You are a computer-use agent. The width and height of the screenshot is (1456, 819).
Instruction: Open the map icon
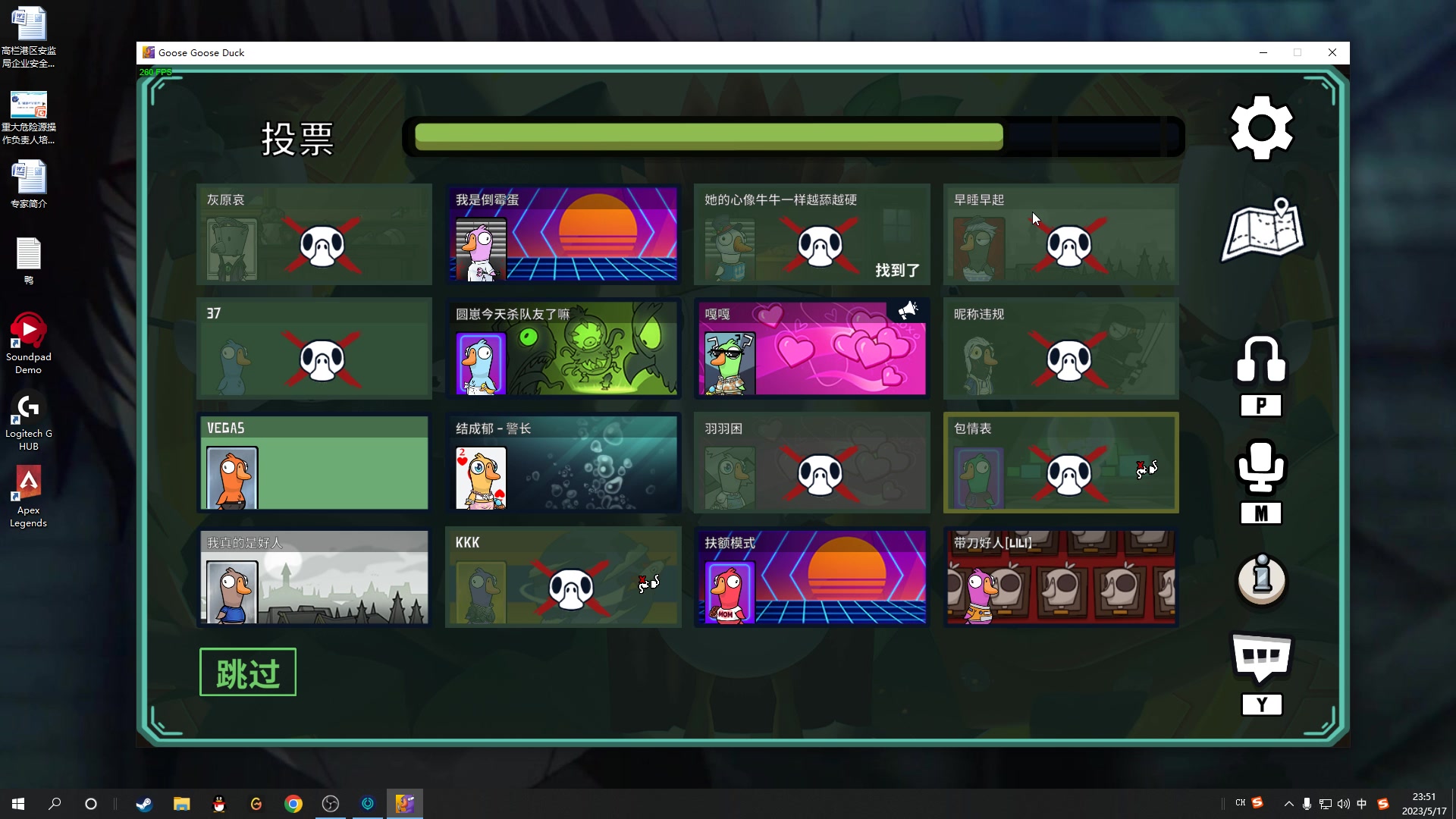coord(1262,230)
